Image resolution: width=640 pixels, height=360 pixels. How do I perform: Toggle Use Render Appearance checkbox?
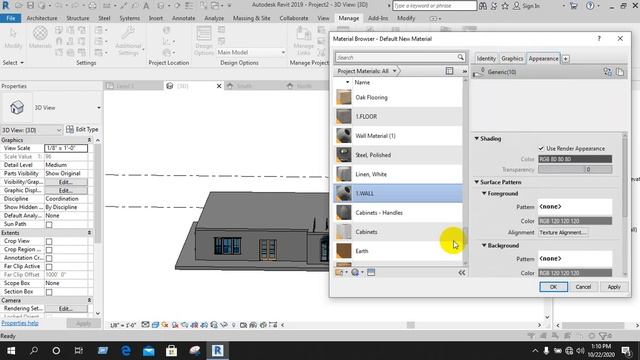coord(541,148)
